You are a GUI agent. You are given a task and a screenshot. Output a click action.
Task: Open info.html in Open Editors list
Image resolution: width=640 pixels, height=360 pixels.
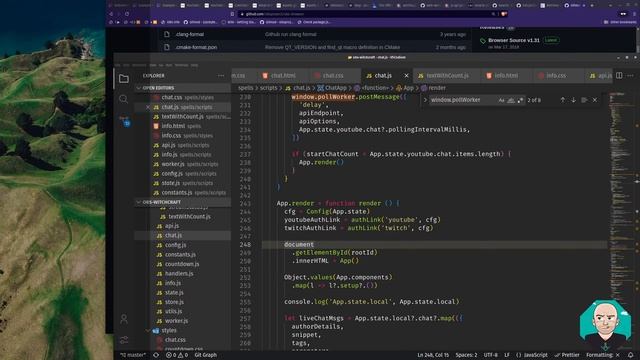(182, 126)
